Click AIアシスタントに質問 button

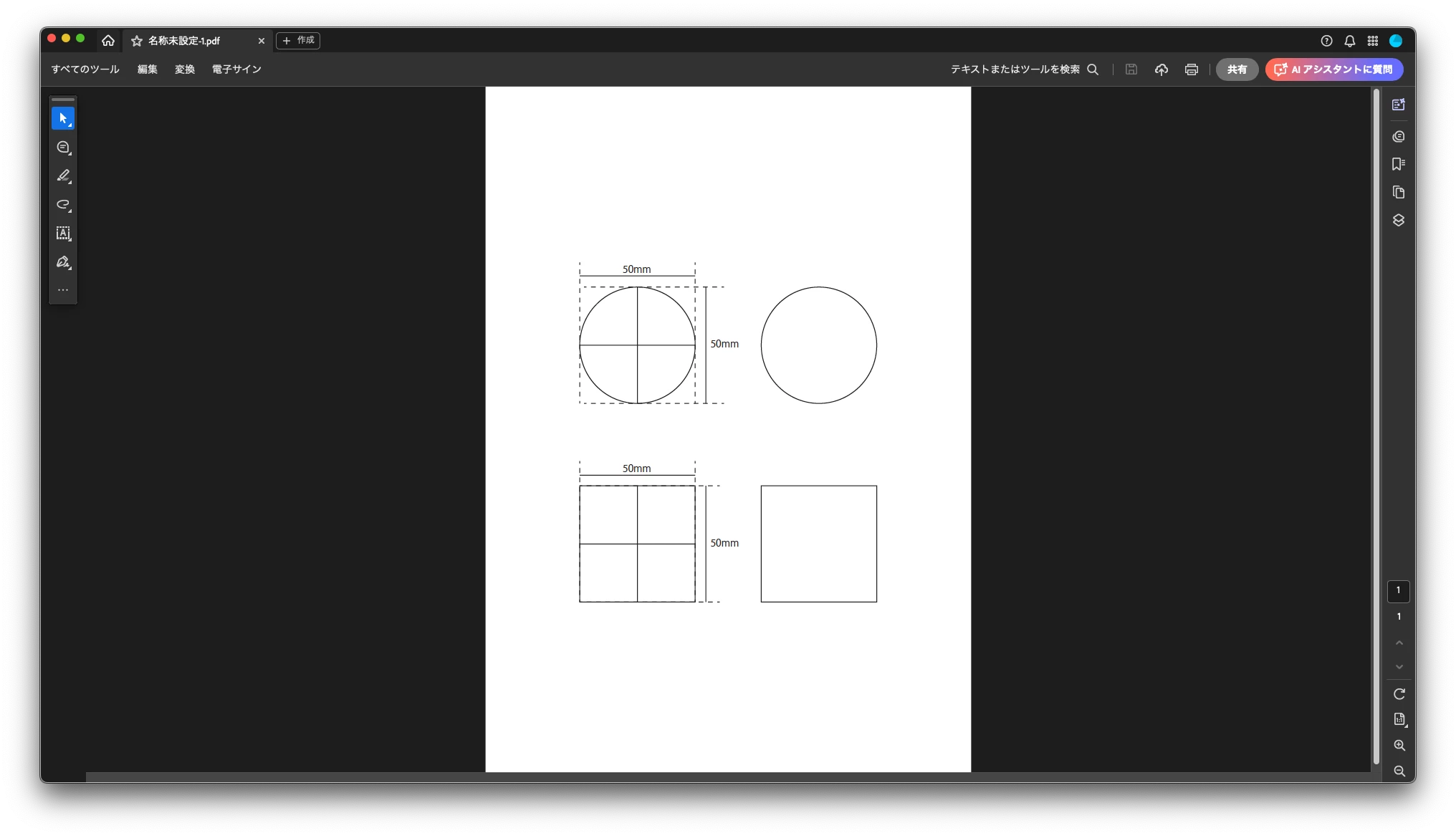pyautogui.click(x=1333, y=69)
